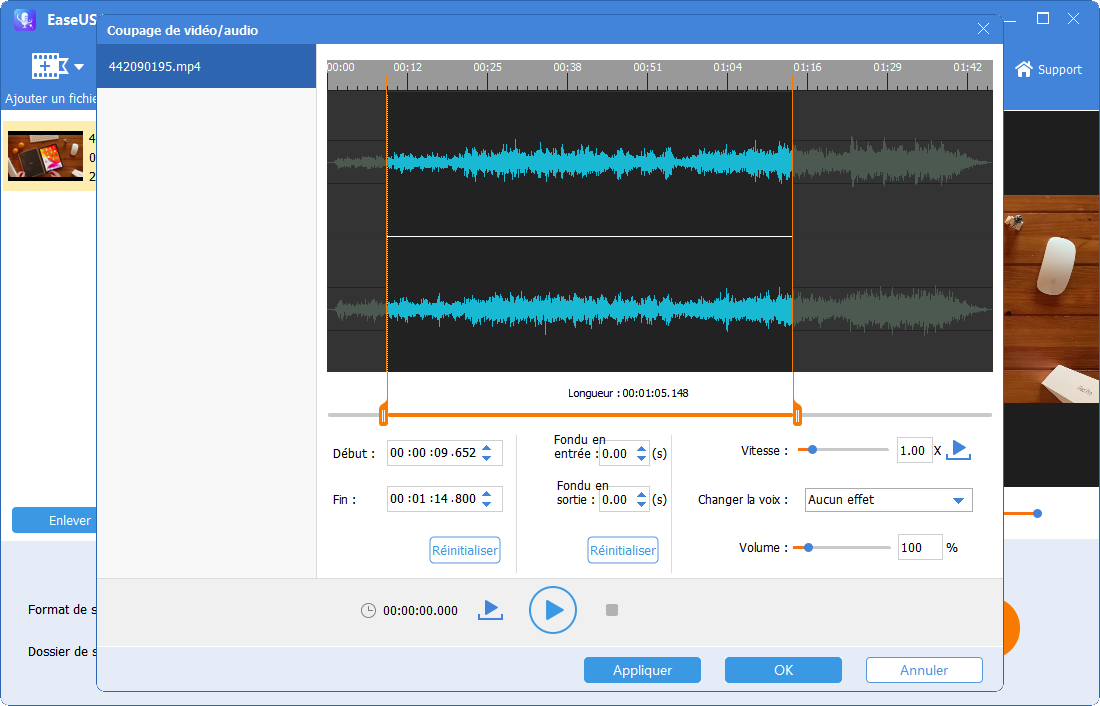Click the Volume value field
1100x706 pixels.
pos(920,547)
